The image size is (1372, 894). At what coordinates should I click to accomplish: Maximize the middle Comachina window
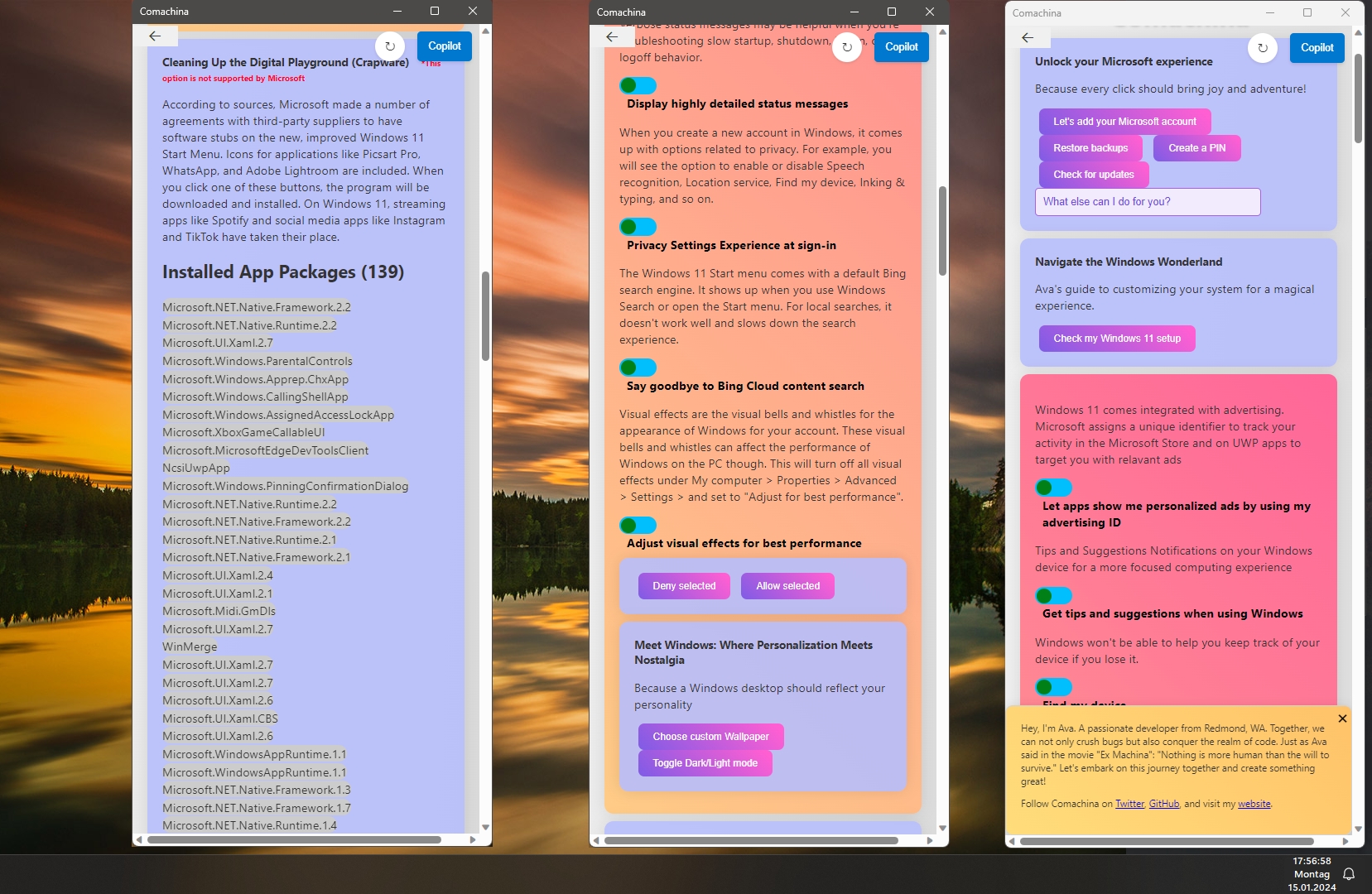(x=892, y=12)
